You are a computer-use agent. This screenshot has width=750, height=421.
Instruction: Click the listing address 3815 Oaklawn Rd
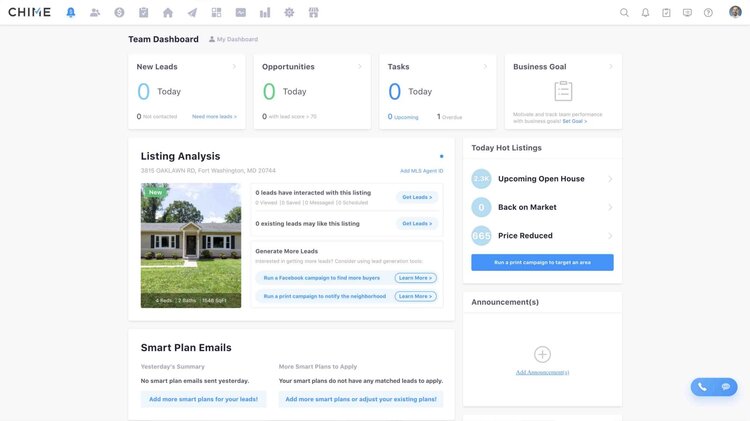[x=208, y=171]
